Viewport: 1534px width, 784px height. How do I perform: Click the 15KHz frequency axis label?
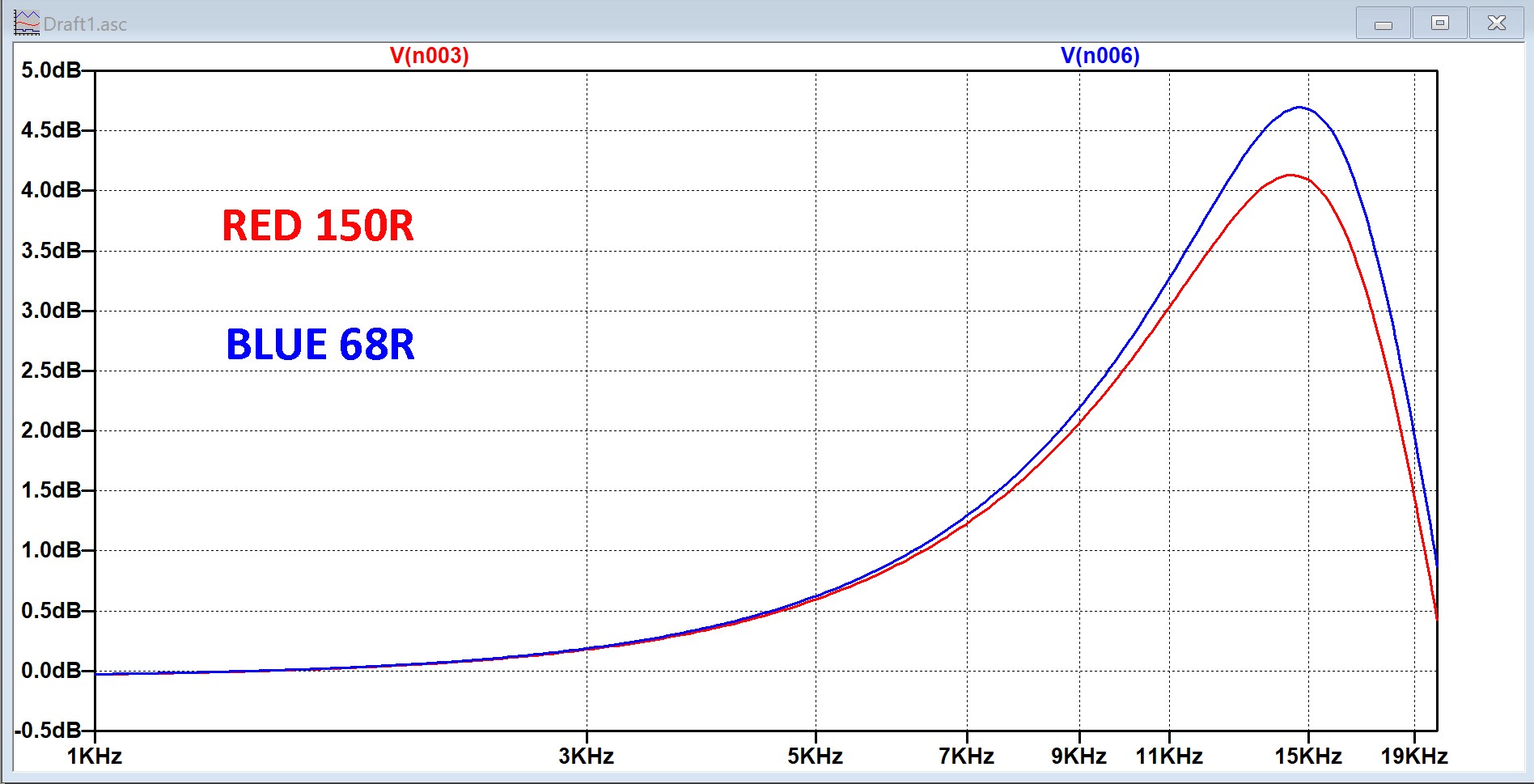pos(1309,756)
